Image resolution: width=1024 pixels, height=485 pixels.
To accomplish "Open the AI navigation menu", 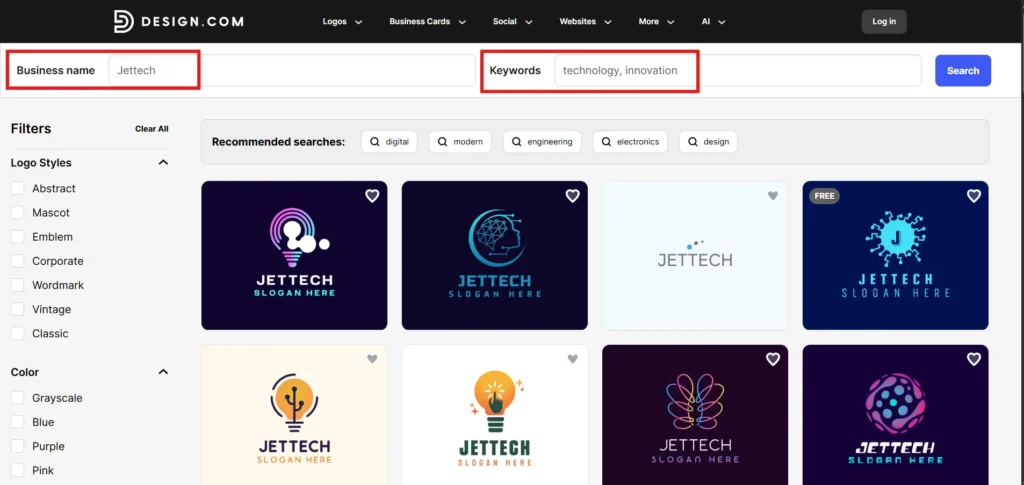I will coord(713,21).
